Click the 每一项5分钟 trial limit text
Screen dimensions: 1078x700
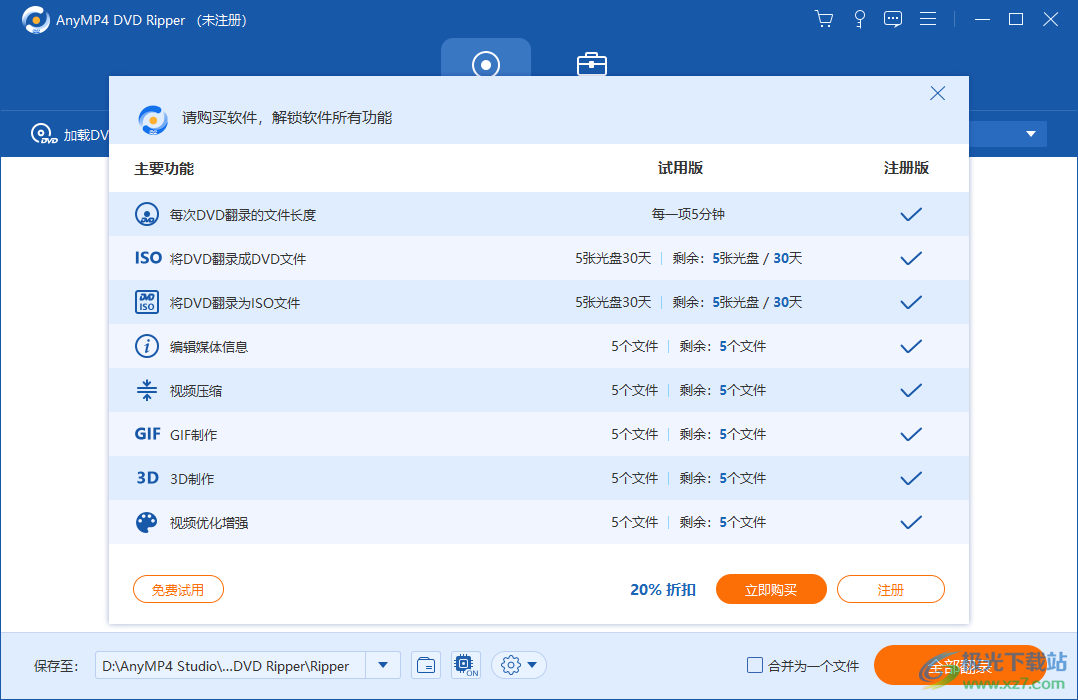click(688, 214)
